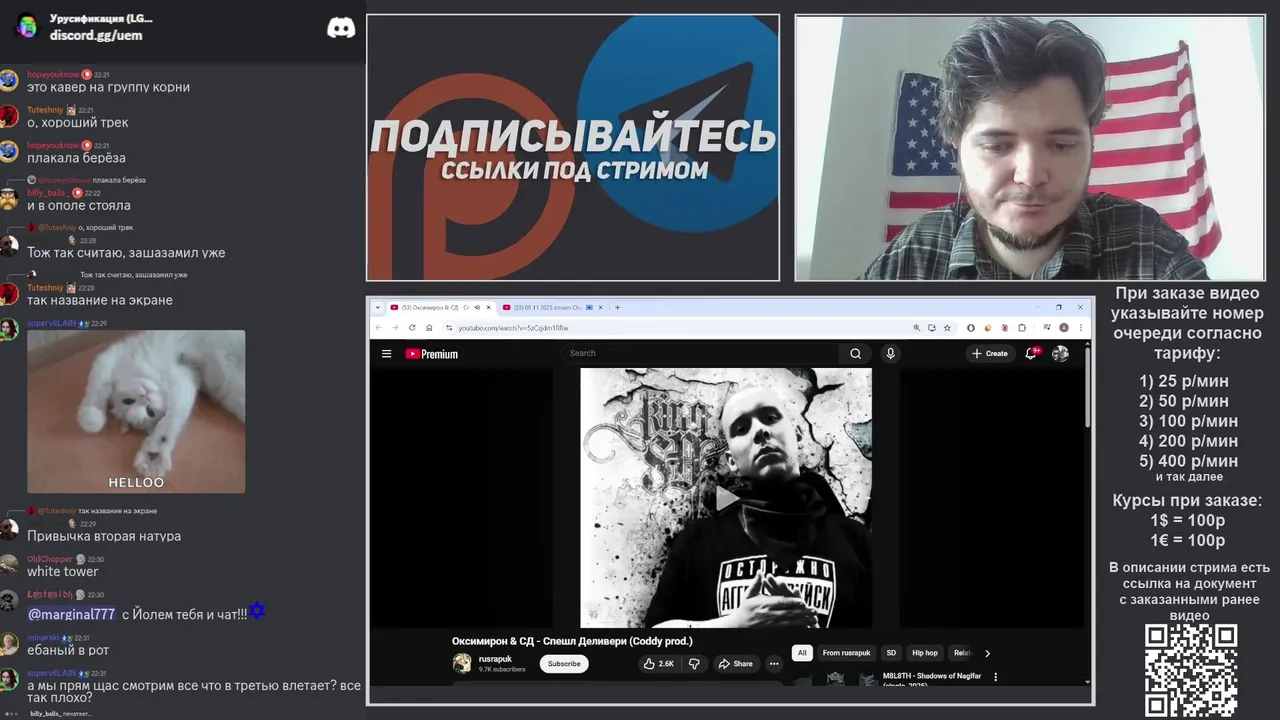Open the YouTube hamburger guide menu
This screenshot has height=720, width=1280.
[x=386, y=353]
